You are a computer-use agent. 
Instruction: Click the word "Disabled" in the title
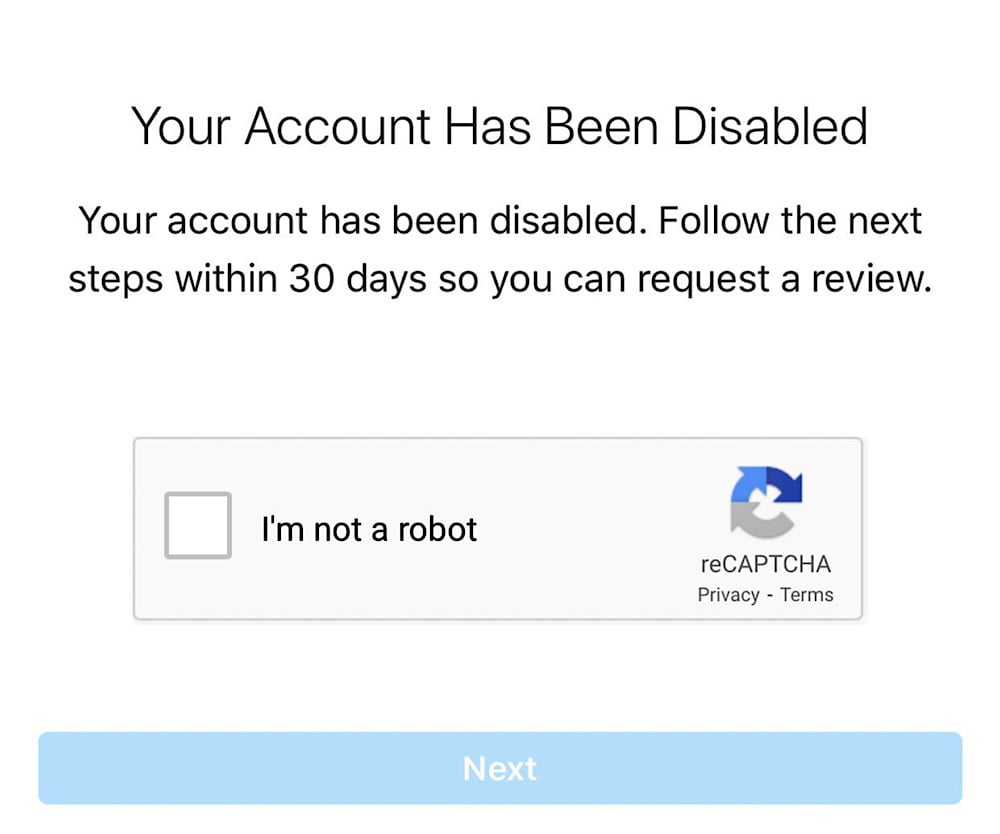click(770, 126)
